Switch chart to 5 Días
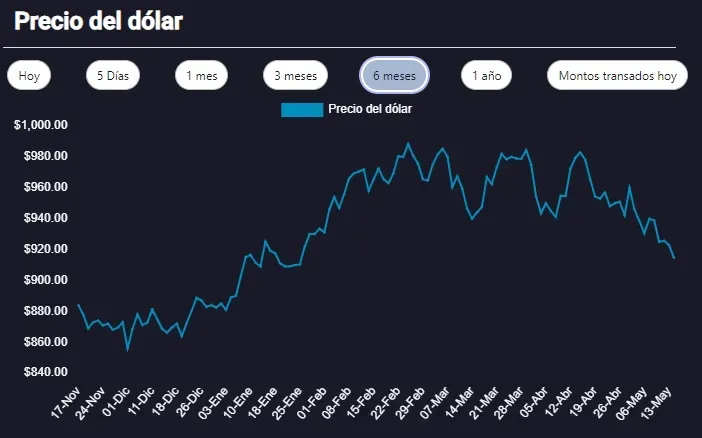The width and height of the screenshot is (702, 438). pos(113,76)
